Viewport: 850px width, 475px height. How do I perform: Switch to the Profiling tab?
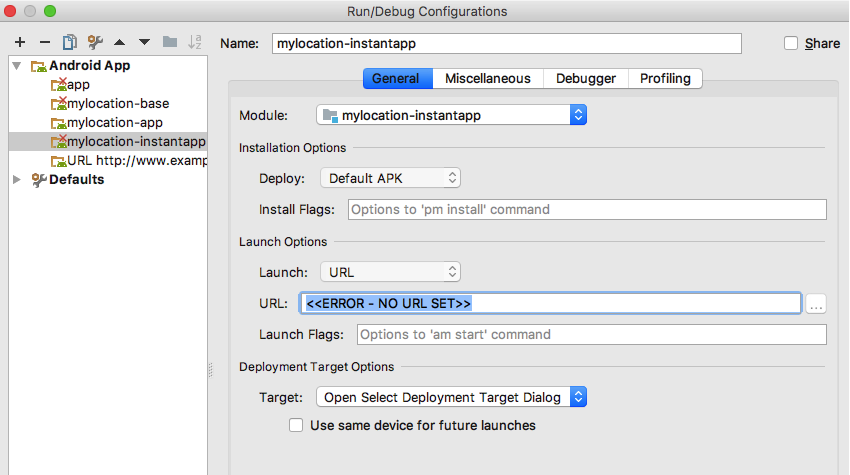click(665, 78)
